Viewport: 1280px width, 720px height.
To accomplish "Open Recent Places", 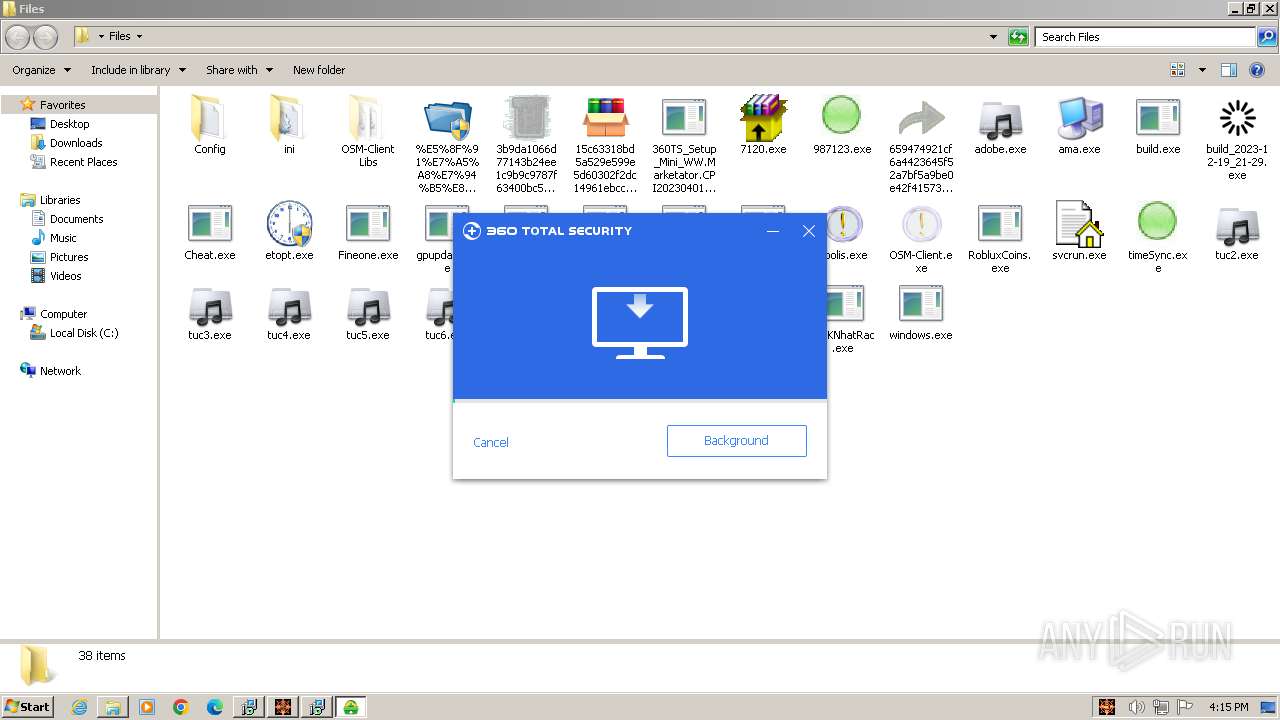I will point(83,162).
